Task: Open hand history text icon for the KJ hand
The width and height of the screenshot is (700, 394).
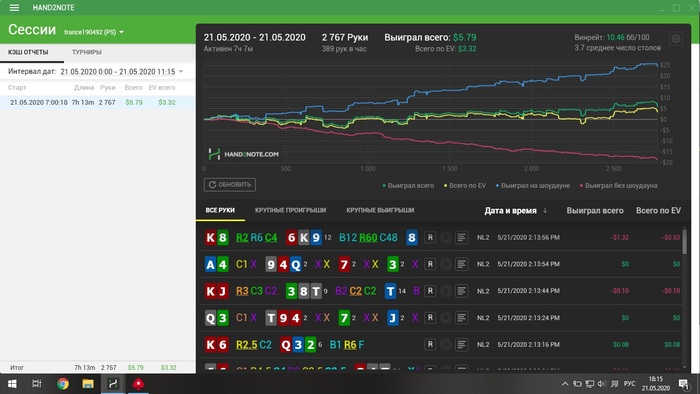Action: [462, 291]
